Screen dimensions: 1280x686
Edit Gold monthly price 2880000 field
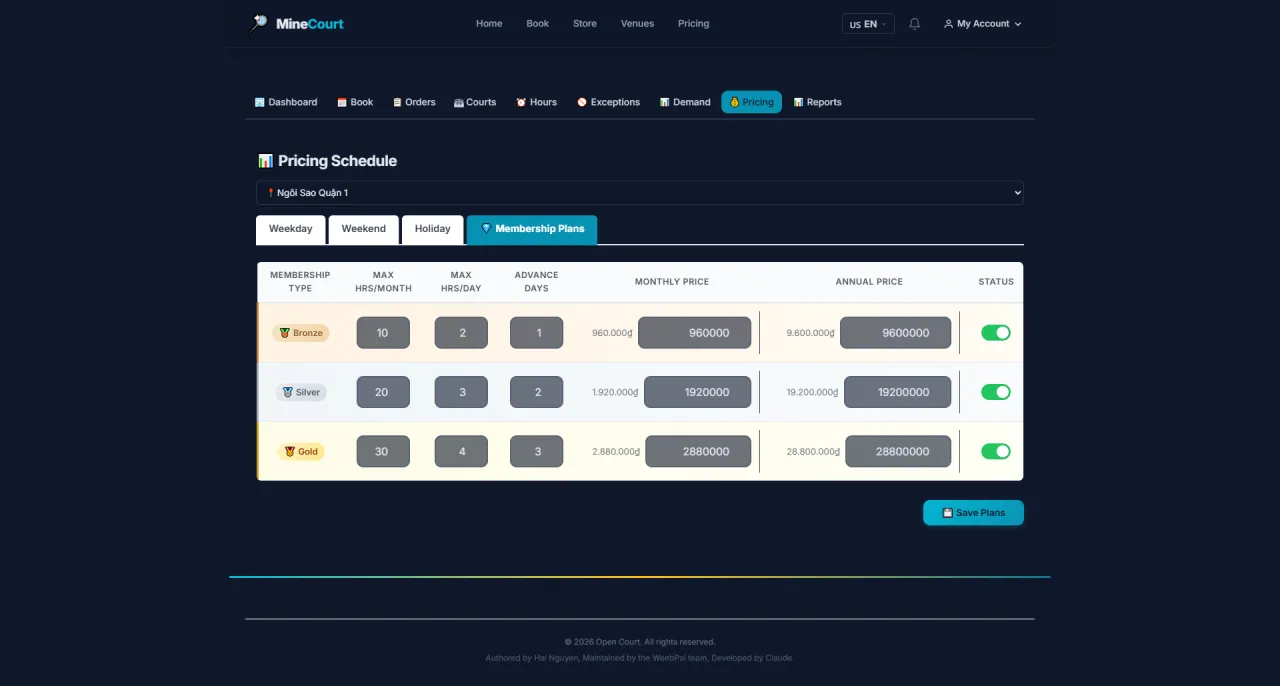click(698, 451)
